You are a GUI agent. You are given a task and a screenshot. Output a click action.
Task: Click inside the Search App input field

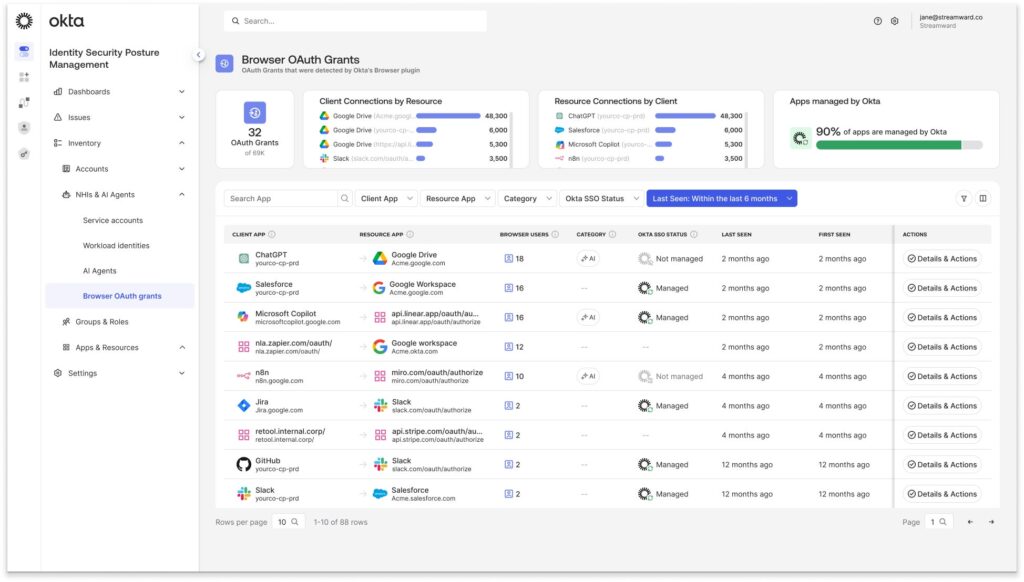click(280, 198)
